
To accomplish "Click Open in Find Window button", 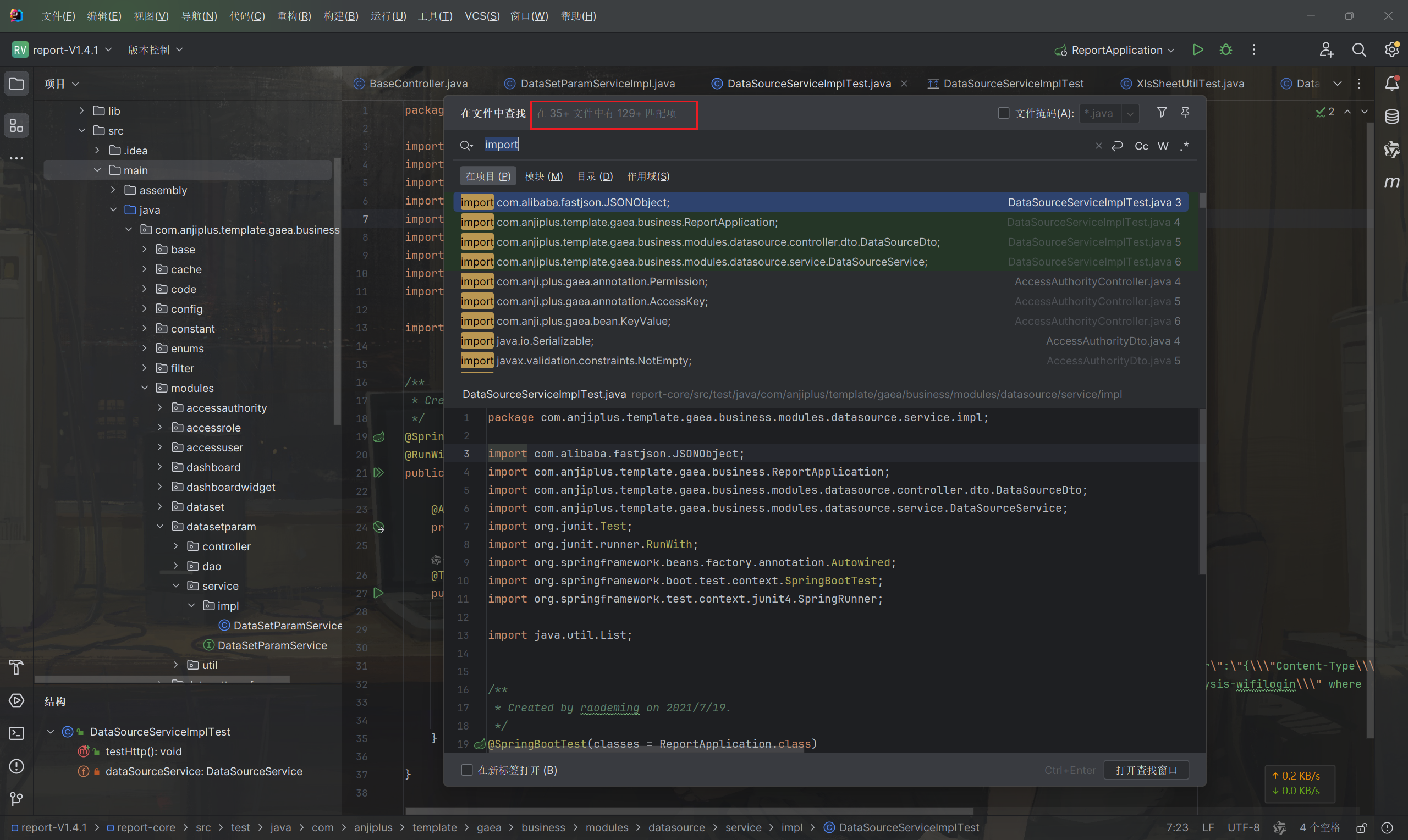I will [1146, 770].
